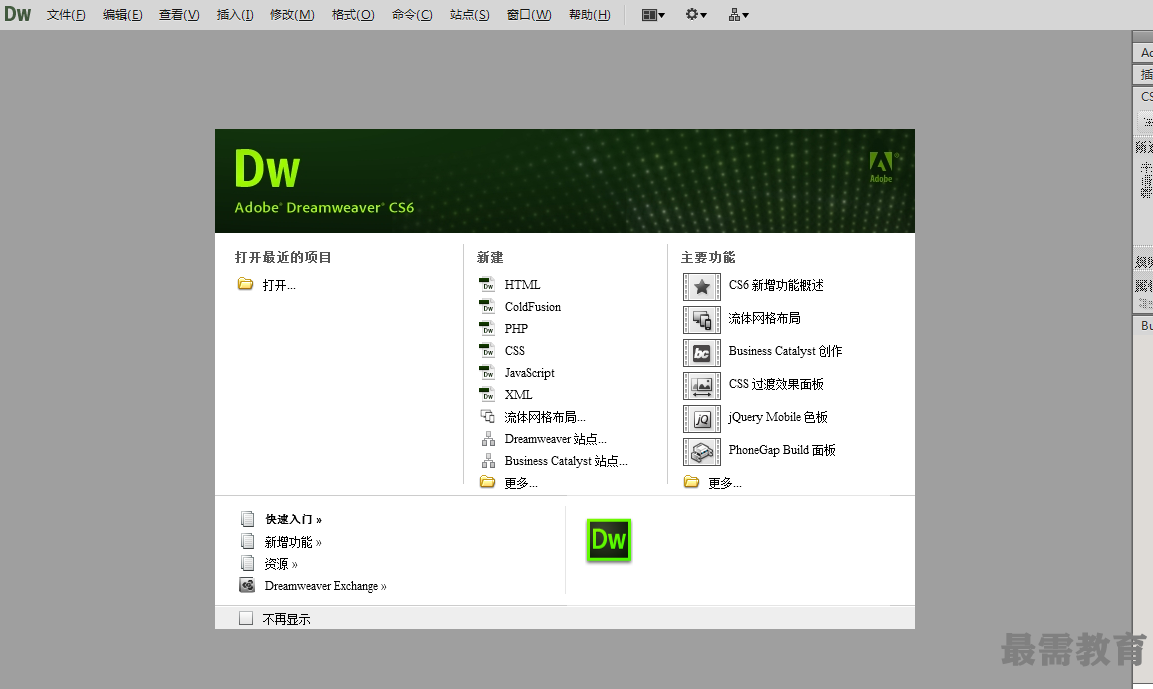Click the PHP link under 新建
Viewport: 1153px width, 689px height.
516,329
